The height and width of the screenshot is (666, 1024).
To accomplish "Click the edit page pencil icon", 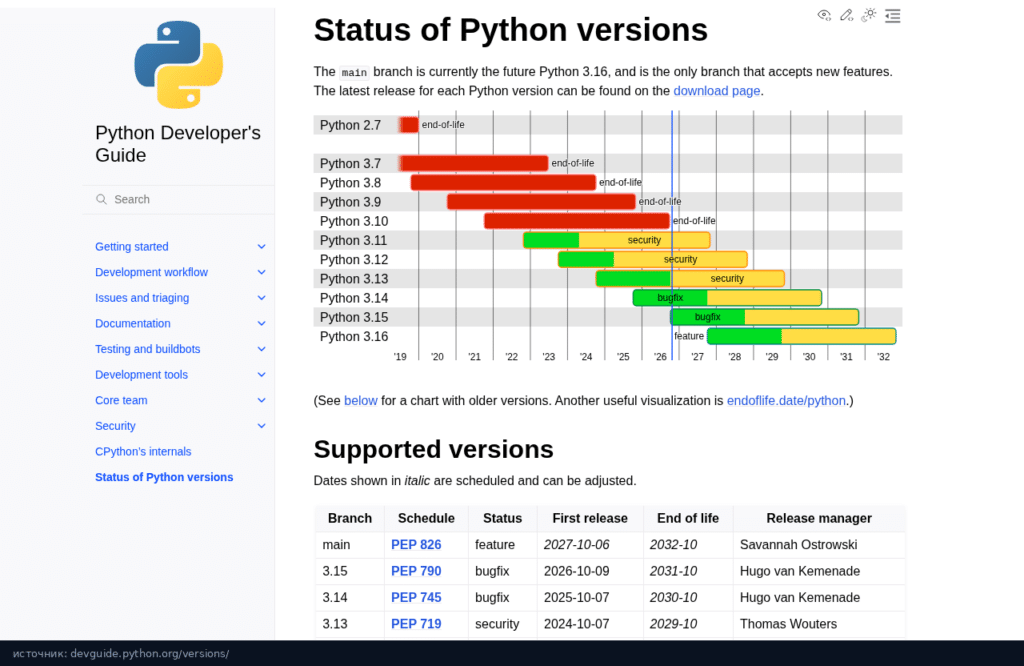I will coord(846,15).
